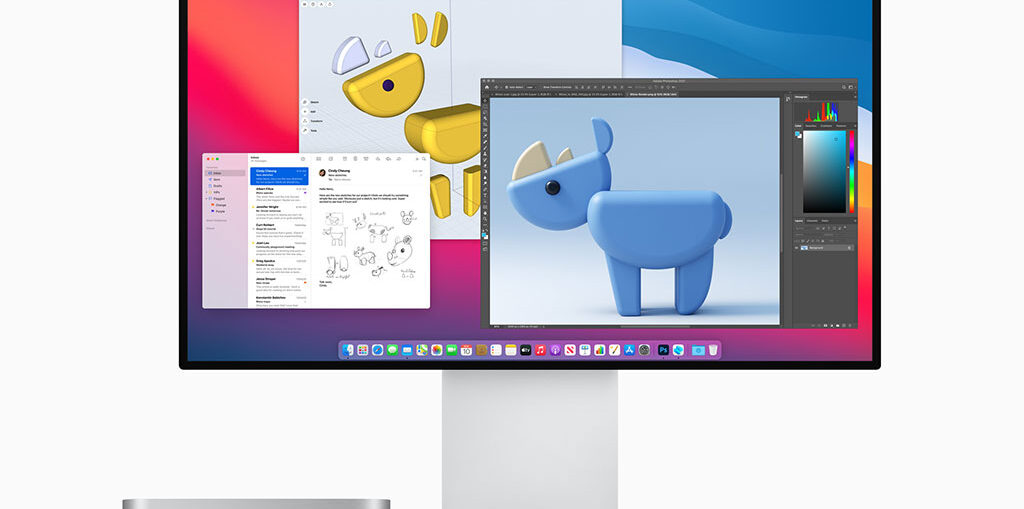The image size is (1024, 509).
Task: Click the hue slider in Color panel
Action: [851, 170]
